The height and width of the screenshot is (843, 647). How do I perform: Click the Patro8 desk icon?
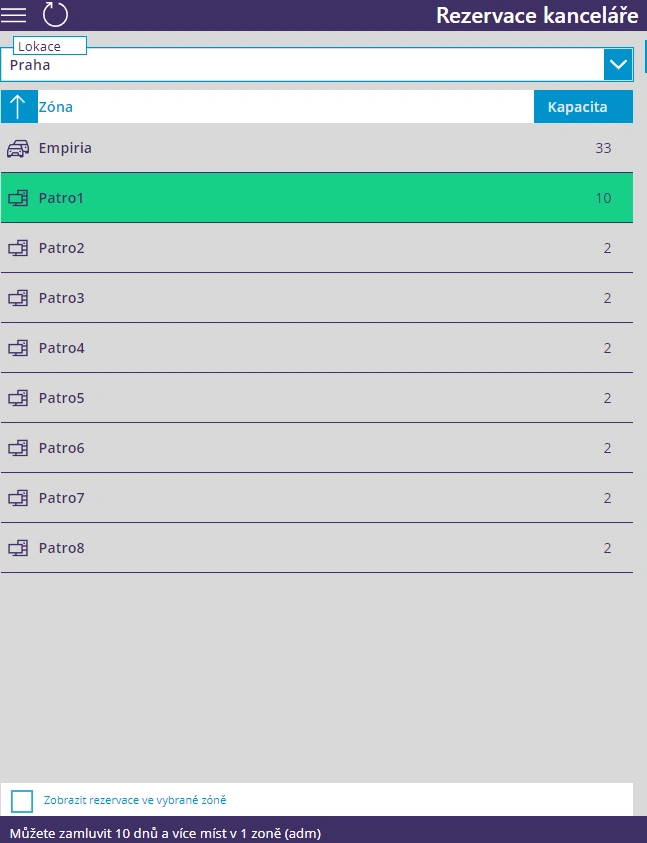point(18,548)
